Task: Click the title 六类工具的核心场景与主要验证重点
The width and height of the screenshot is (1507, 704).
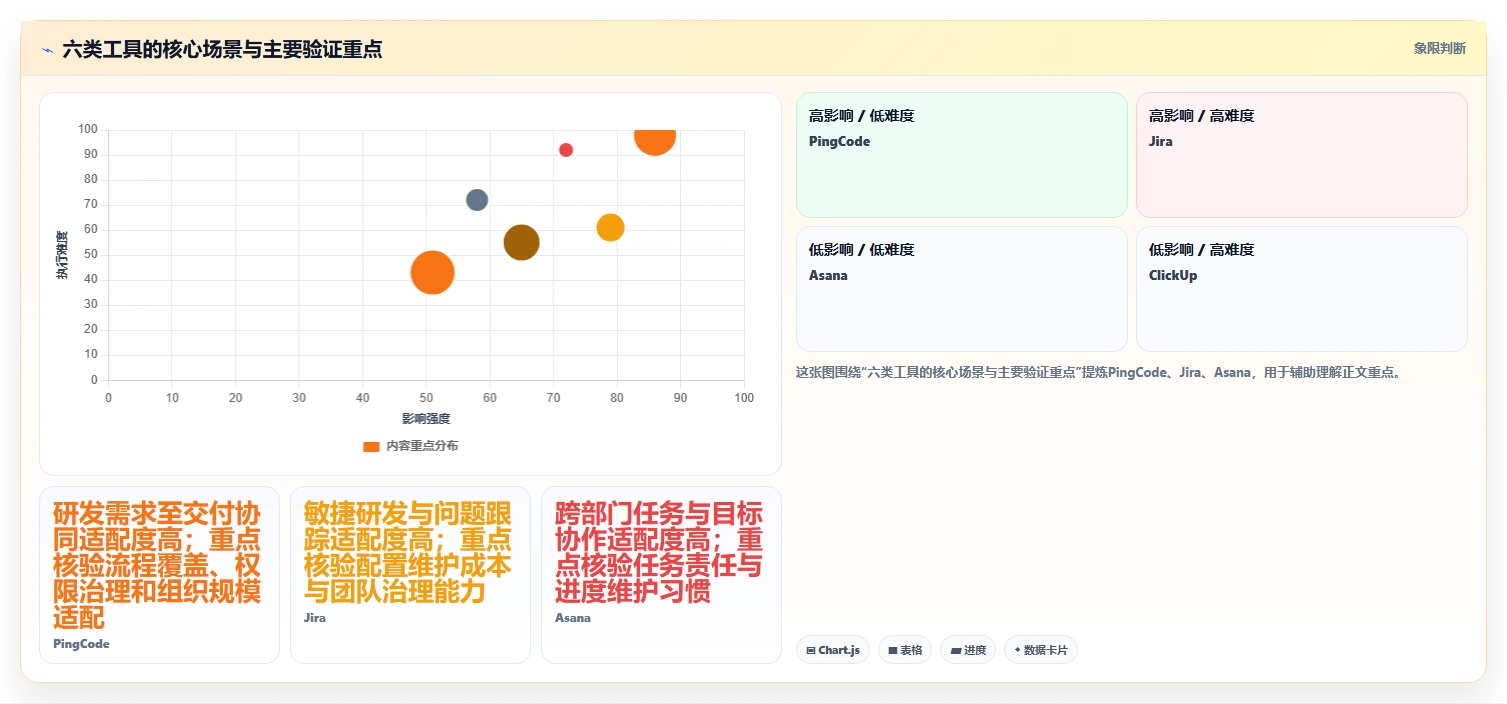Action: (x=222, y=50)
